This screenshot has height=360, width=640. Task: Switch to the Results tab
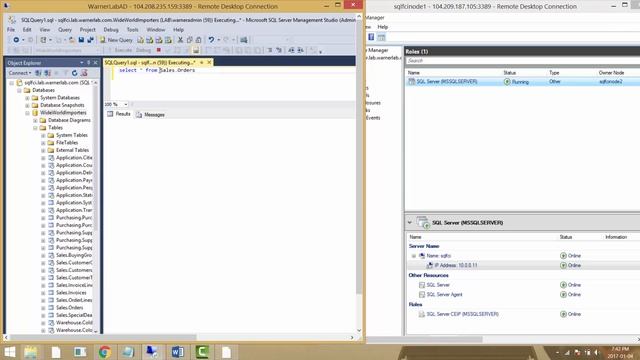click(x=119, y=114)
